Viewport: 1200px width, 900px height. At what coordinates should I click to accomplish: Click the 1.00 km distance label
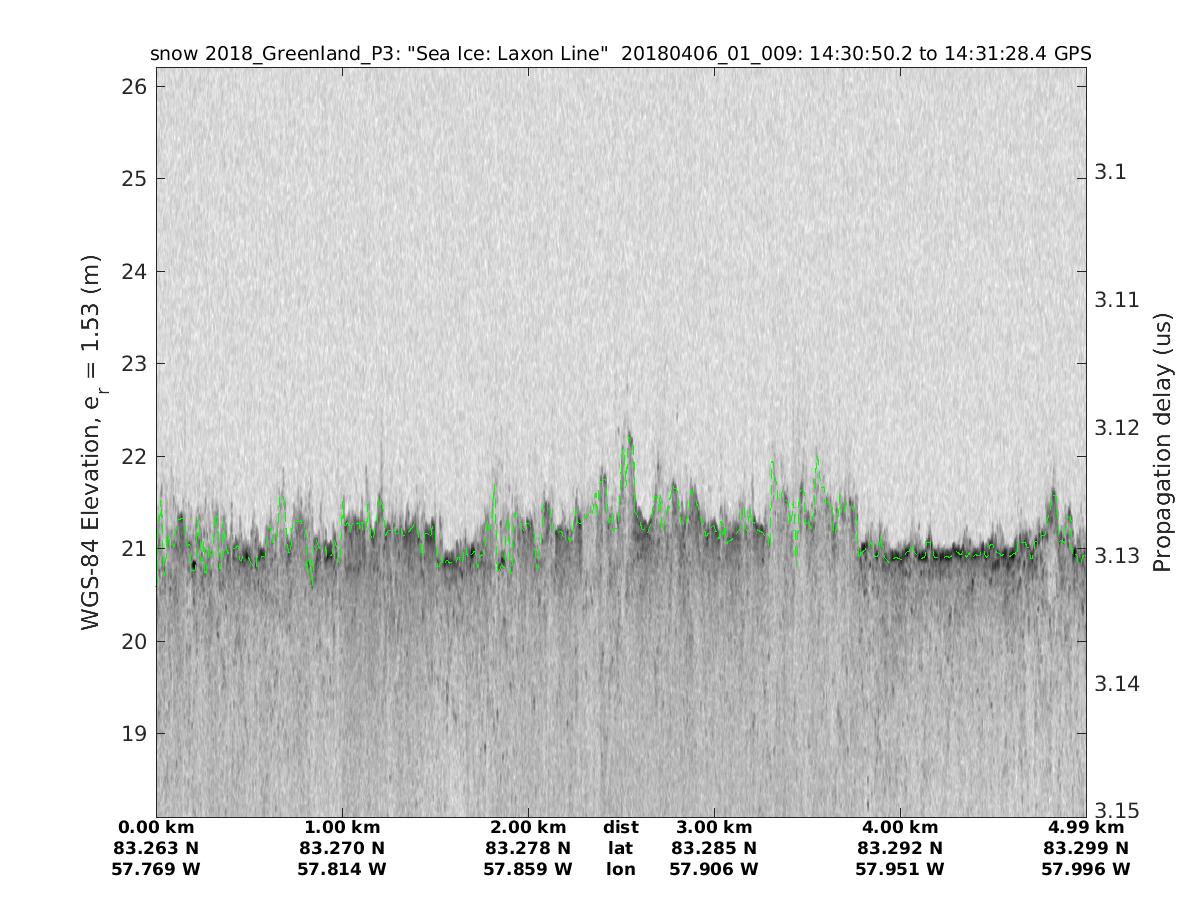(342, 827)
